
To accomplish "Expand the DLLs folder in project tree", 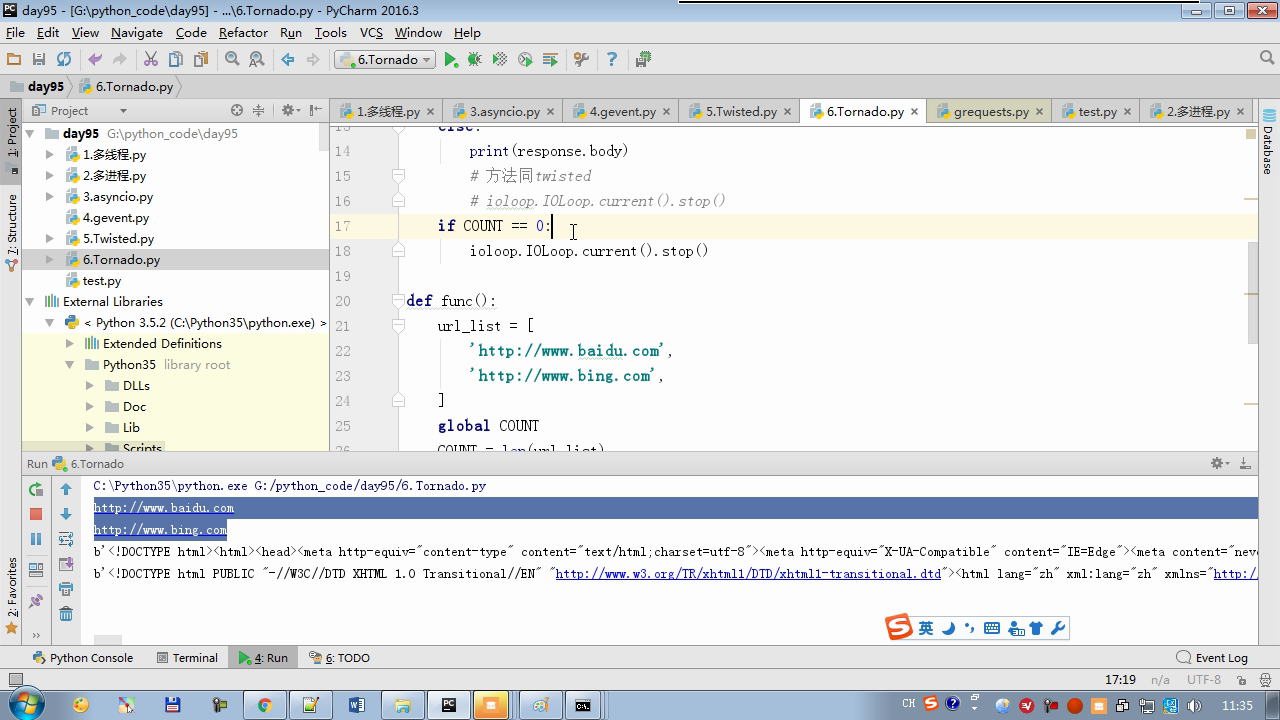I will point(90,386).
